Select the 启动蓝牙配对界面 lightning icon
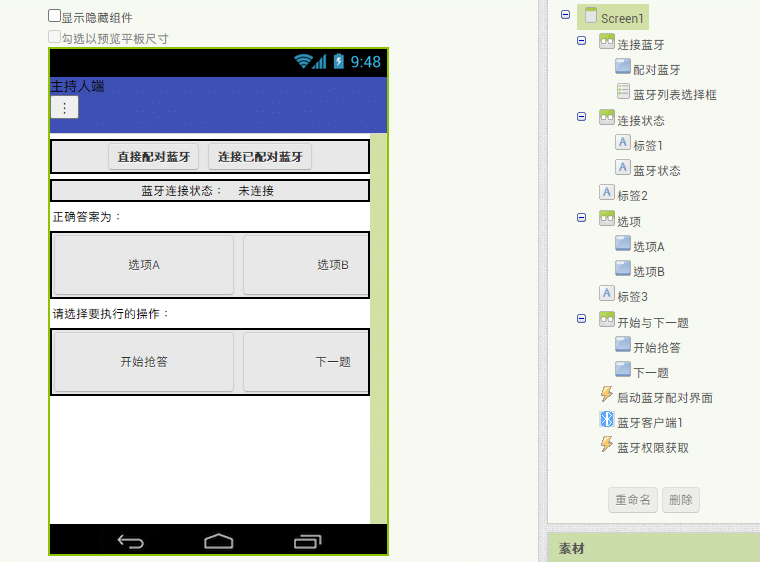Viewport: 760px width, 562px height. tap(606, 396)
